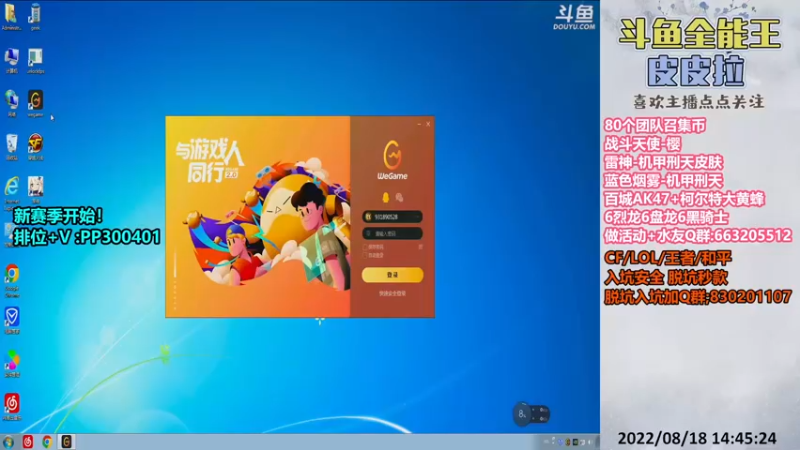The width and height of the screenshot is (800, 450).
Task: Expand the QQ account number dropdown arrow
Action: coord(417,217)
